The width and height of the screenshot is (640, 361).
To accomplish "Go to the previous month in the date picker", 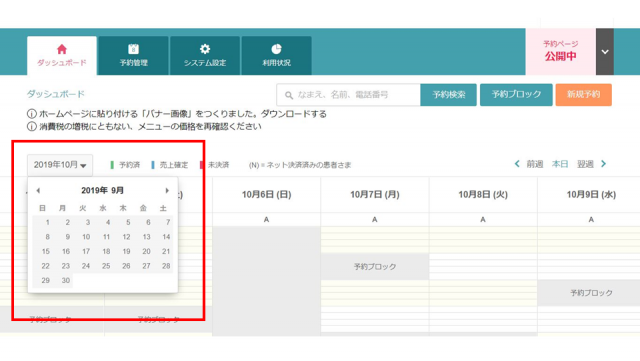I will [38, 190].
